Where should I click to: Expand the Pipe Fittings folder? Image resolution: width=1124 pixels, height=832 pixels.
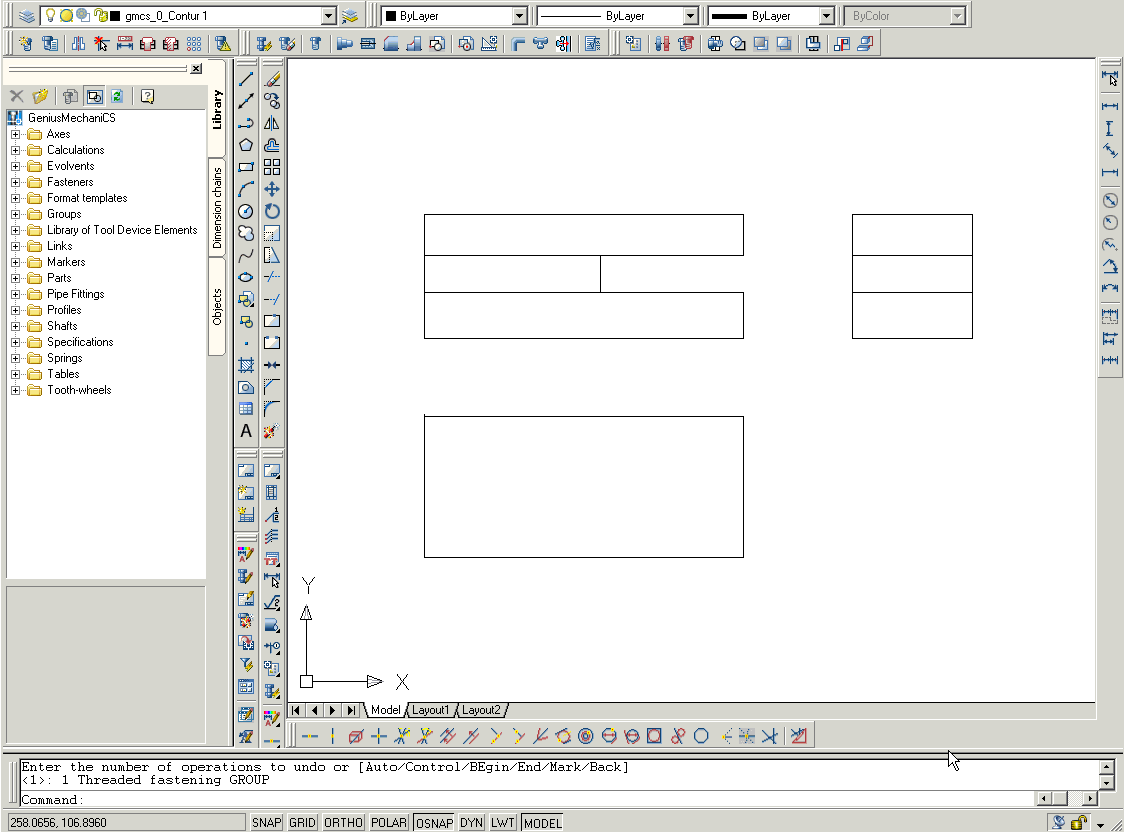point(15,294)
